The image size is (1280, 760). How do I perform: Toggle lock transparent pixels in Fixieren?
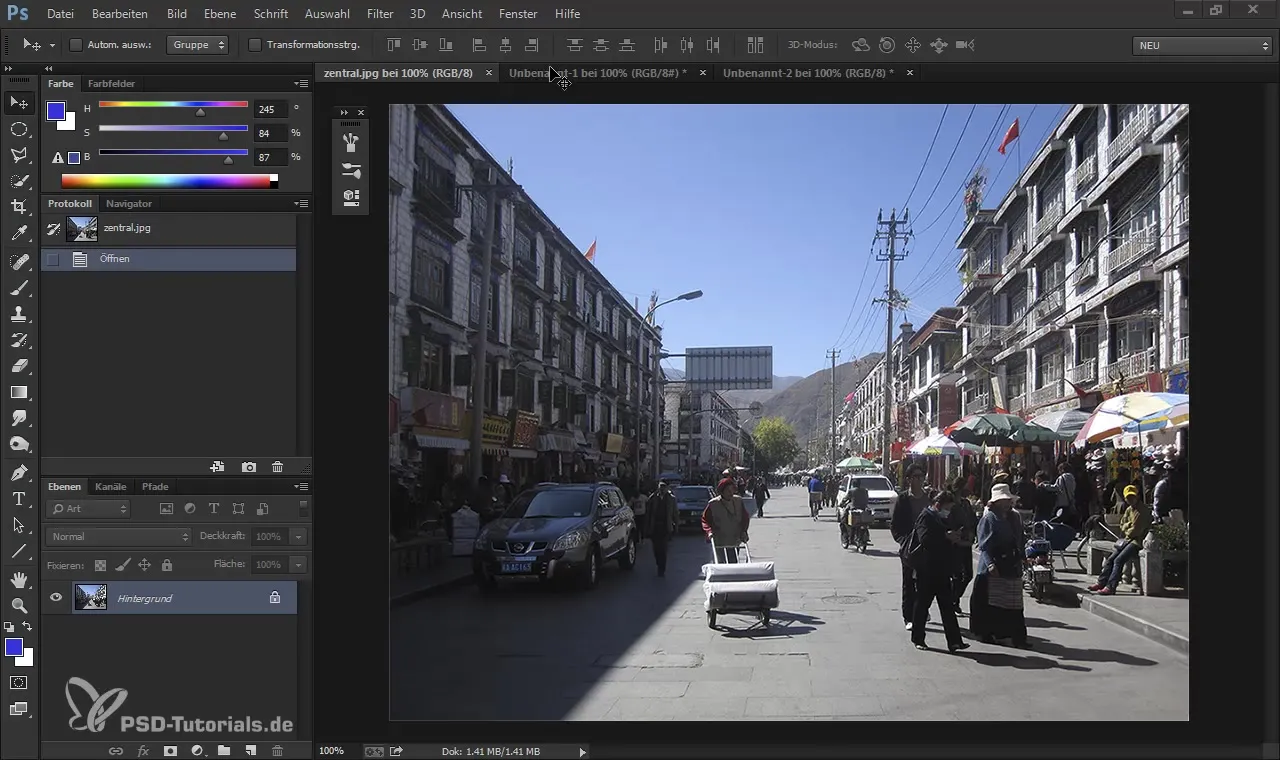100,565
